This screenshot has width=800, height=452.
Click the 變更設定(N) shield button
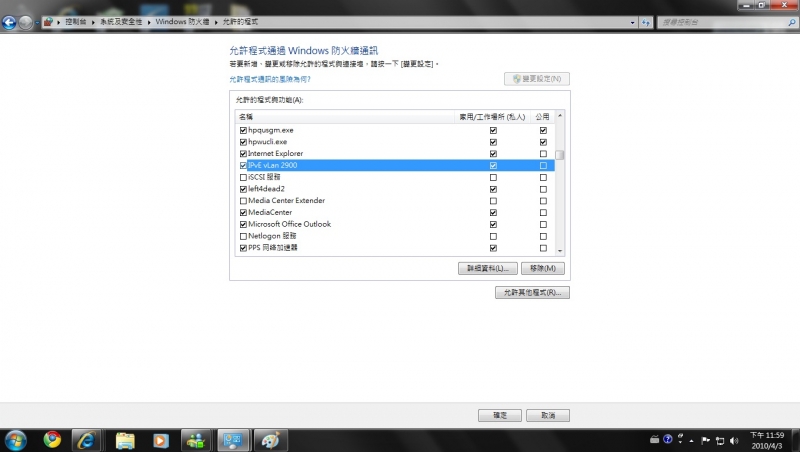(x=537, y=79)
